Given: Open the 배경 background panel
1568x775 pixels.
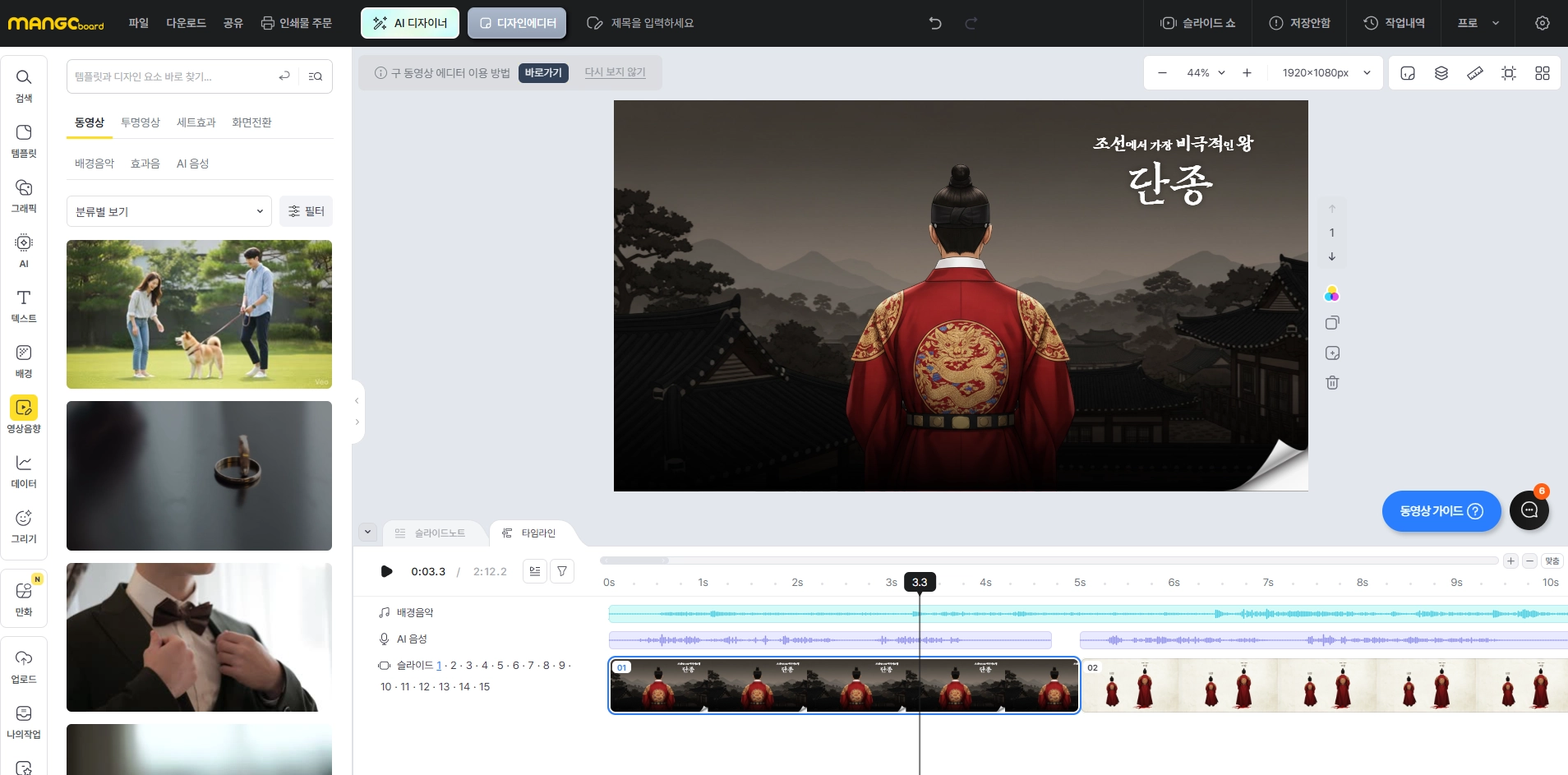Looking at the screenshot, I should click(x=24, y=361).
